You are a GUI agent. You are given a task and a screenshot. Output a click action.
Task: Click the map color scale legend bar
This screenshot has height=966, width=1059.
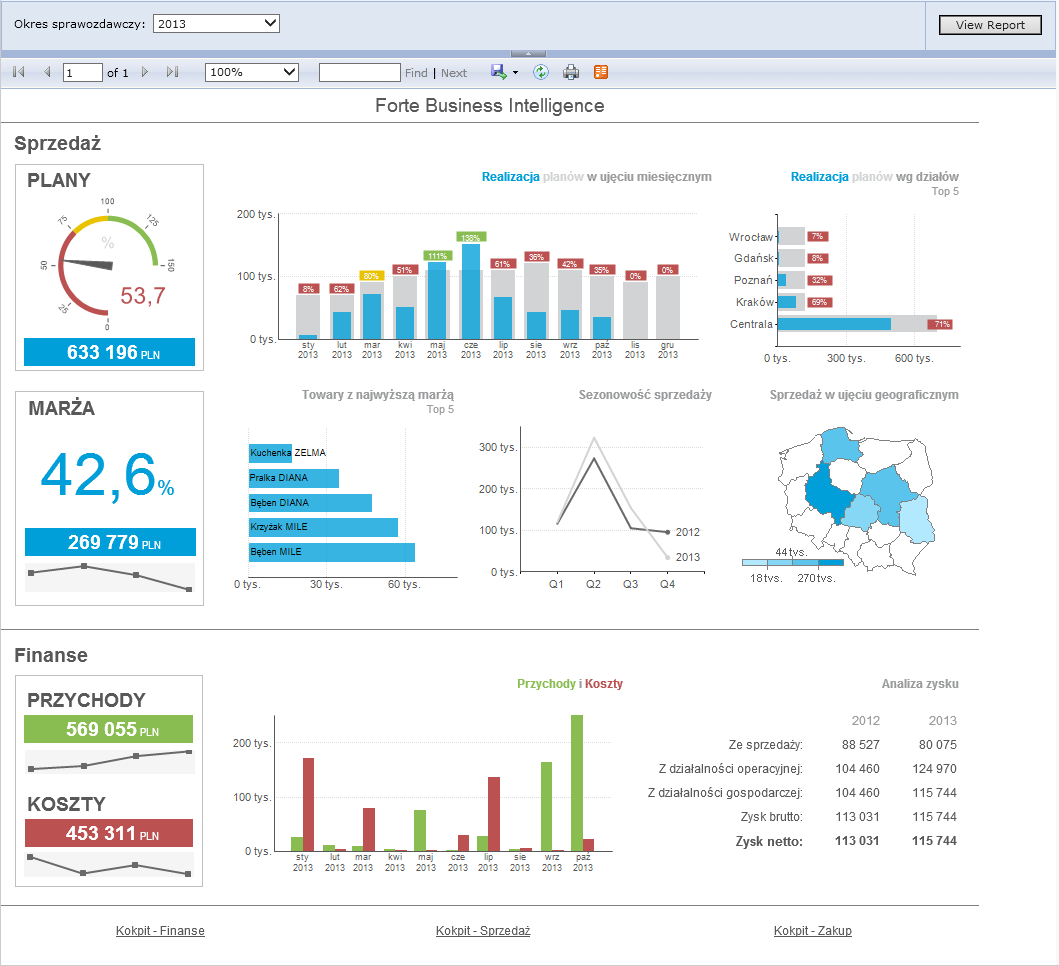click(x=793, y=562)
